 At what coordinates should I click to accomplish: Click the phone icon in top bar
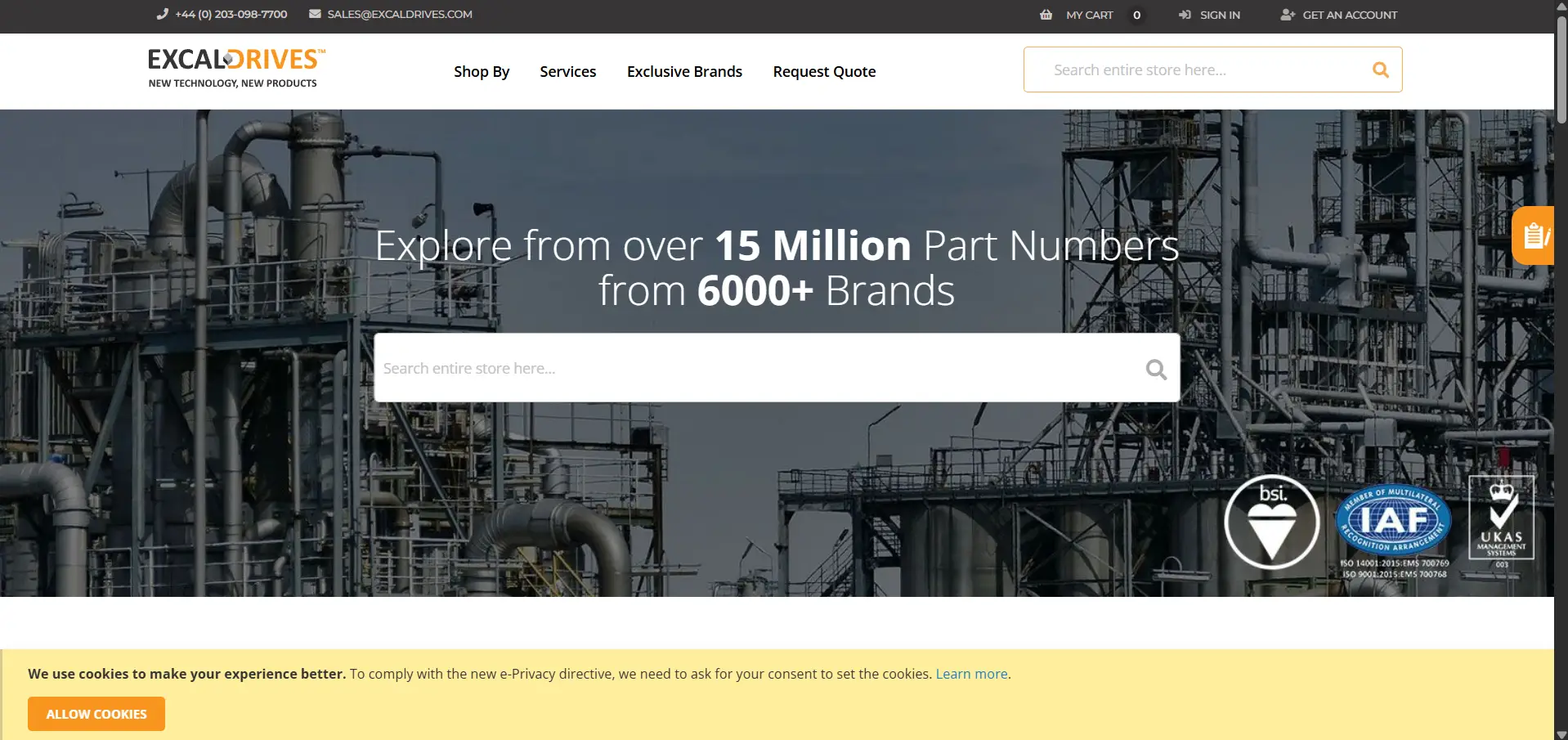(162, 14)
